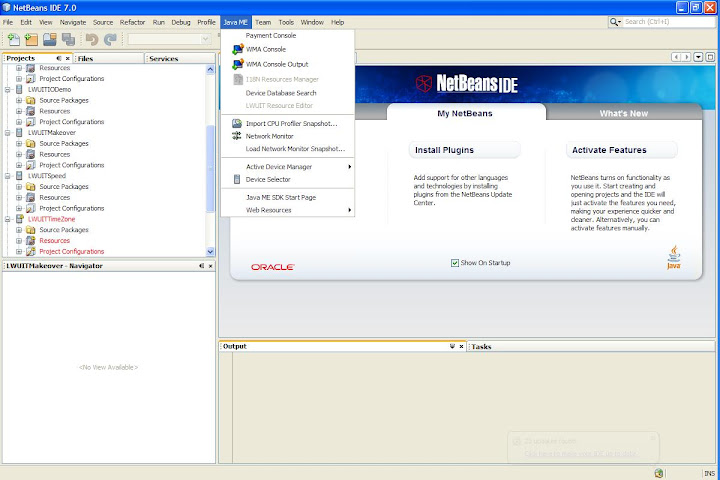Switch to the What's New tab
Viewport: 720px width, 480px height.
(624, 113)
